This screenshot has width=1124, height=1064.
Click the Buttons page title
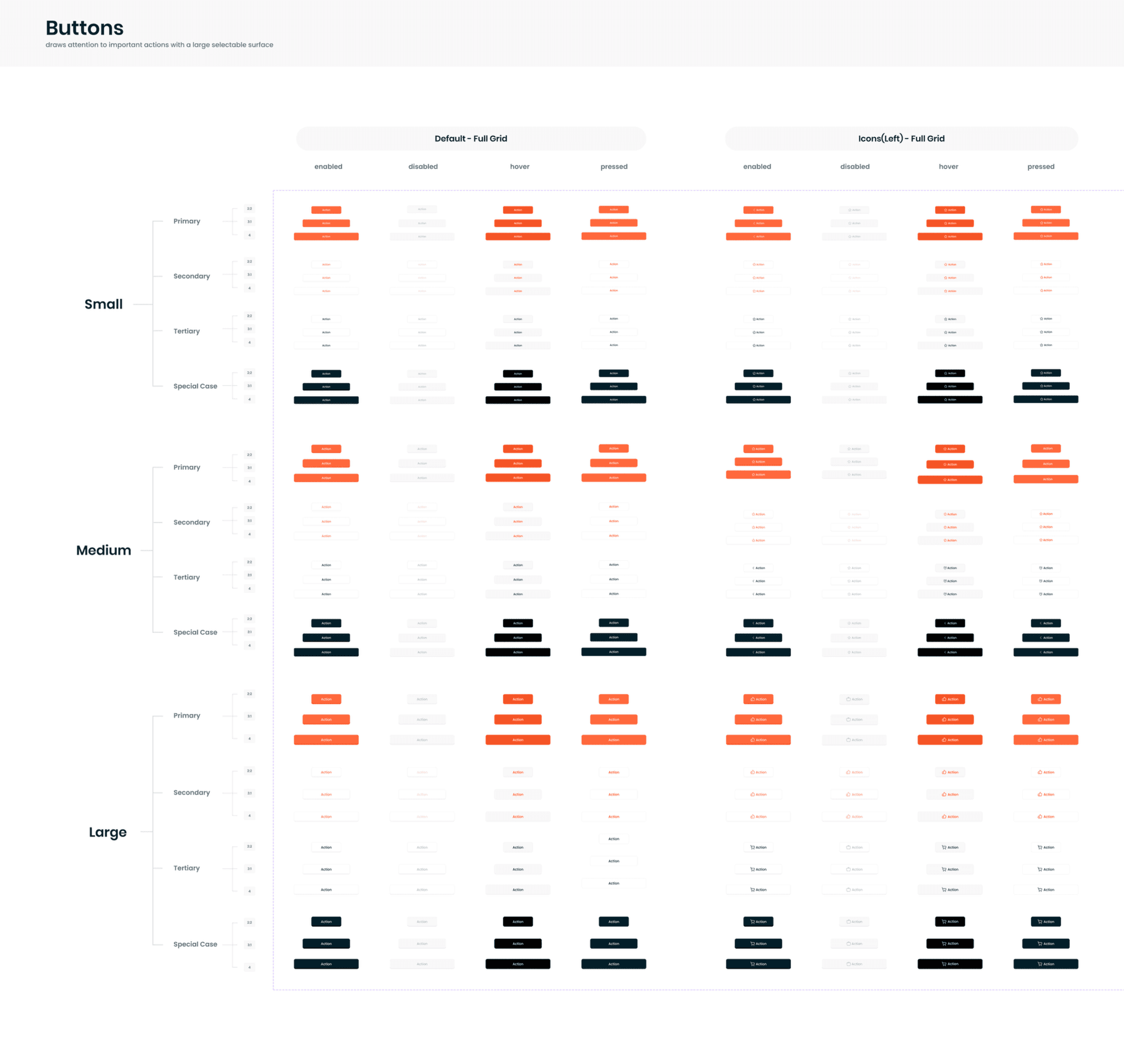click(84, 27)
